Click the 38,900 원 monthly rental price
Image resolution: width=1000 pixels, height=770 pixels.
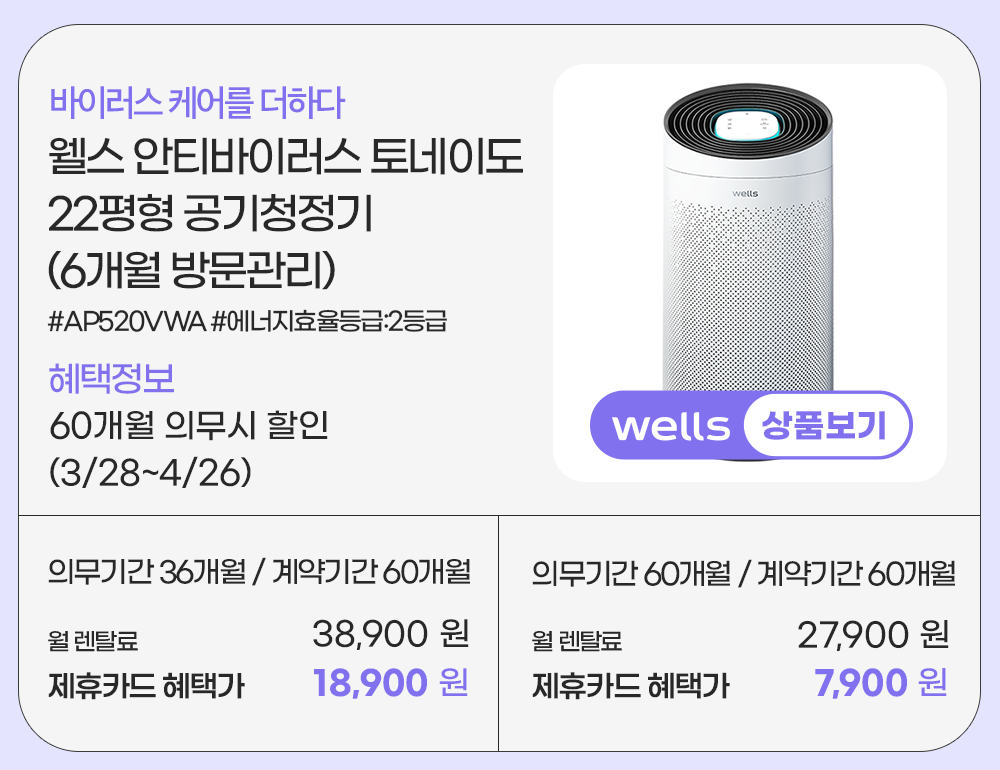tap(390, 634)
